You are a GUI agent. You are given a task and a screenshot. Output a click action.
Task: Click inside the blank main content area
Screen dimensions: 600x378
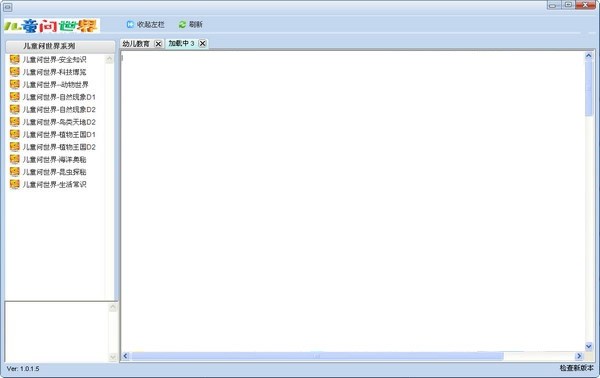coord(352,201)
